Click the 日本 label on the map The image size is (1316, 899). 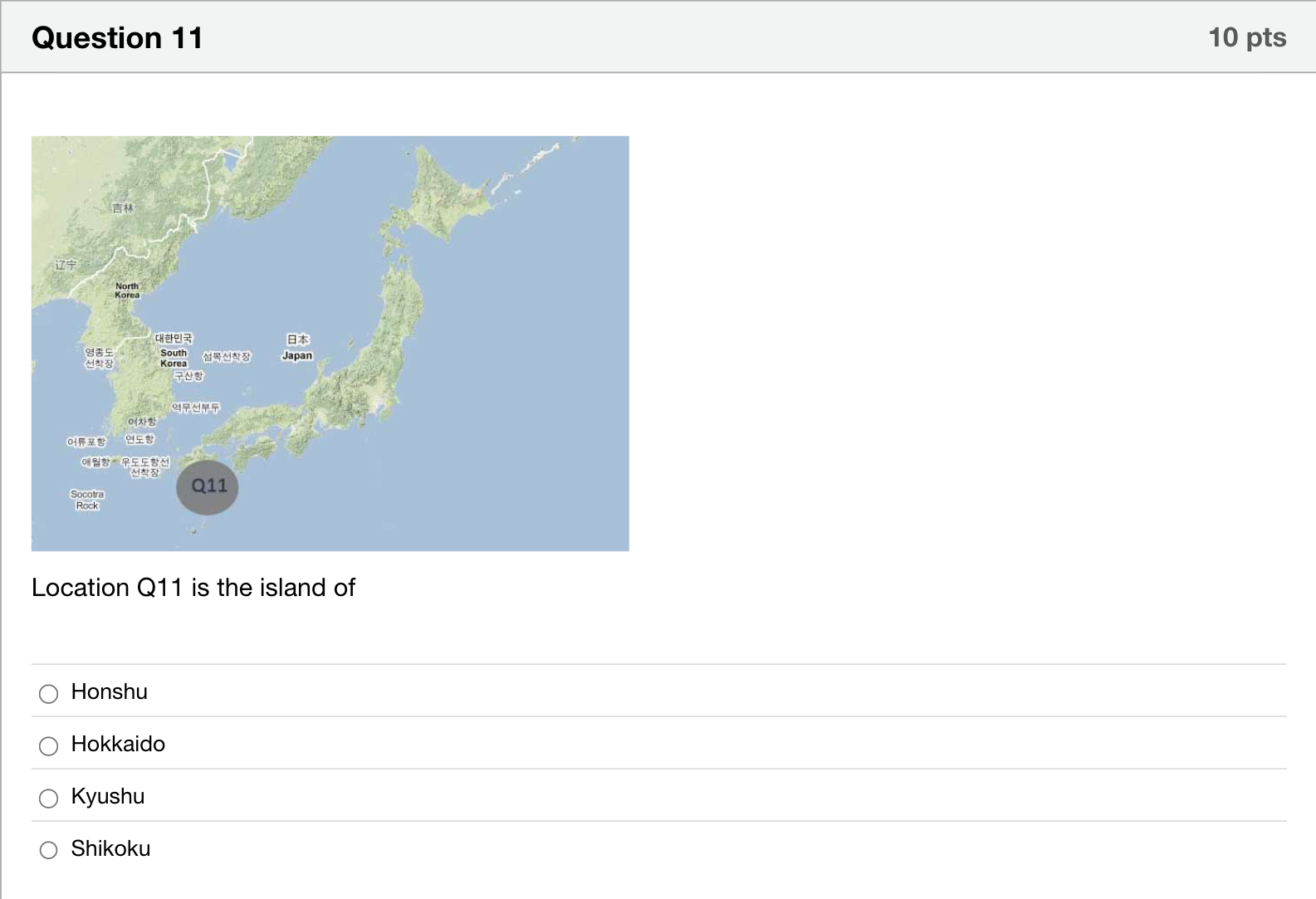click(297, 340)
